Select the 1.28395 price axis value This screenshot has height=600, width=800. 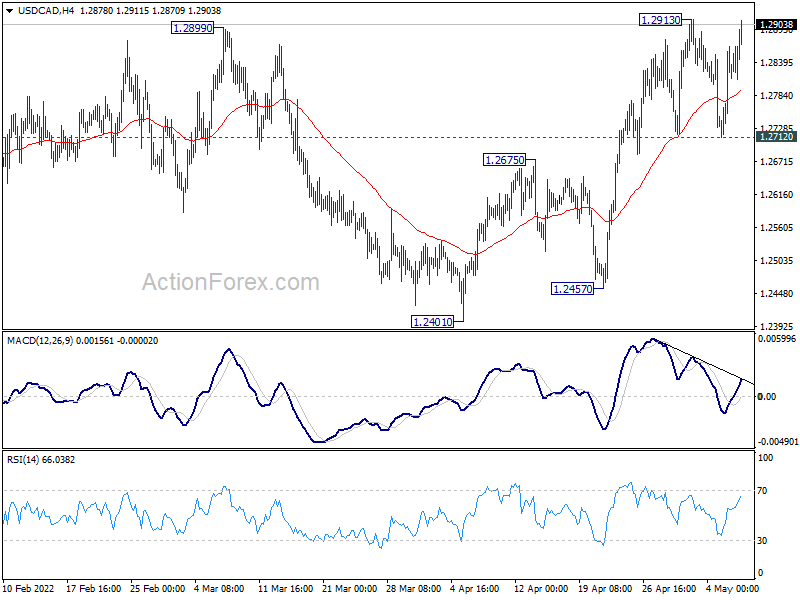777,63
